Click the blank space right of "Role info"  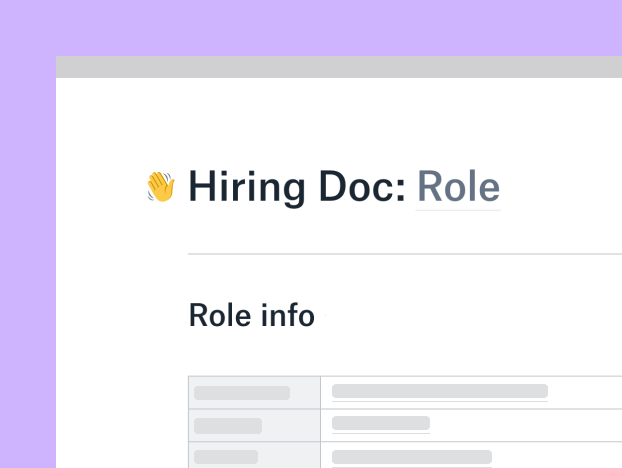point(460,316)
